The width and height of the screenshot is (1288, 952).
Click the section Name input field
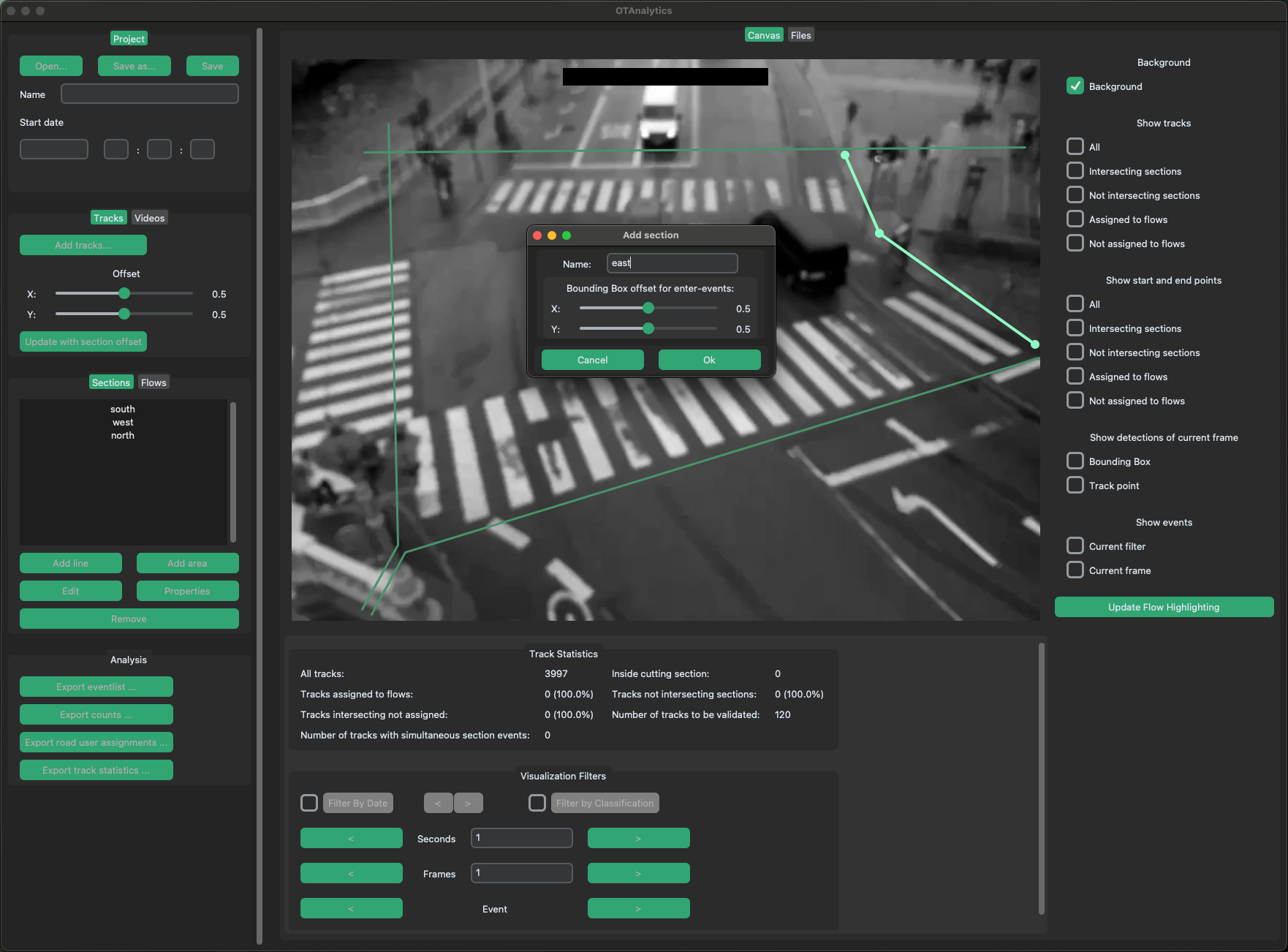pyautogui.click(x=671, y=263)
